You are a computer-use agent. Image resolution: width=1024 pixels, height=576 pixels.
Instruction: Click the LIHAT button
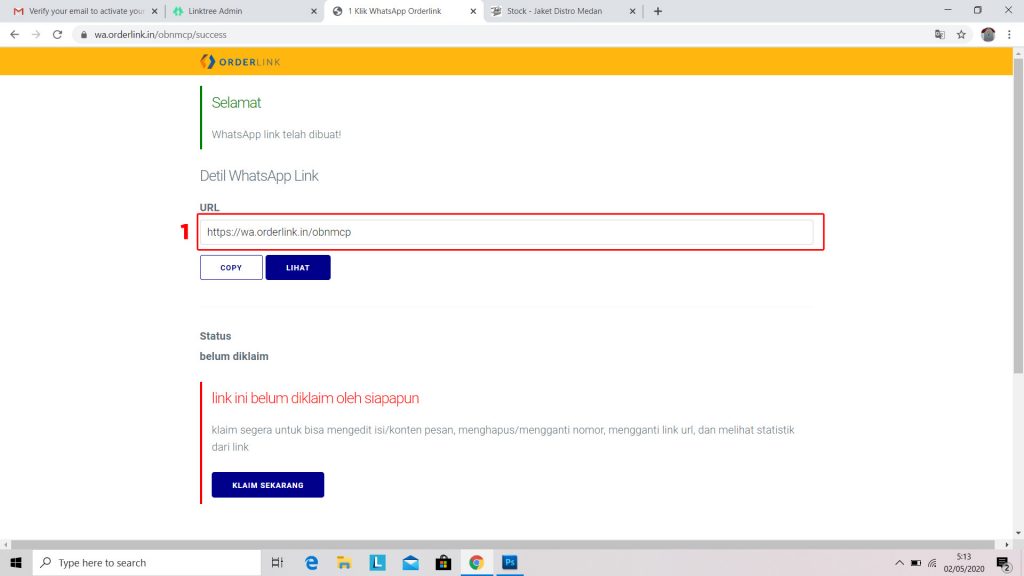coord(298,268)
